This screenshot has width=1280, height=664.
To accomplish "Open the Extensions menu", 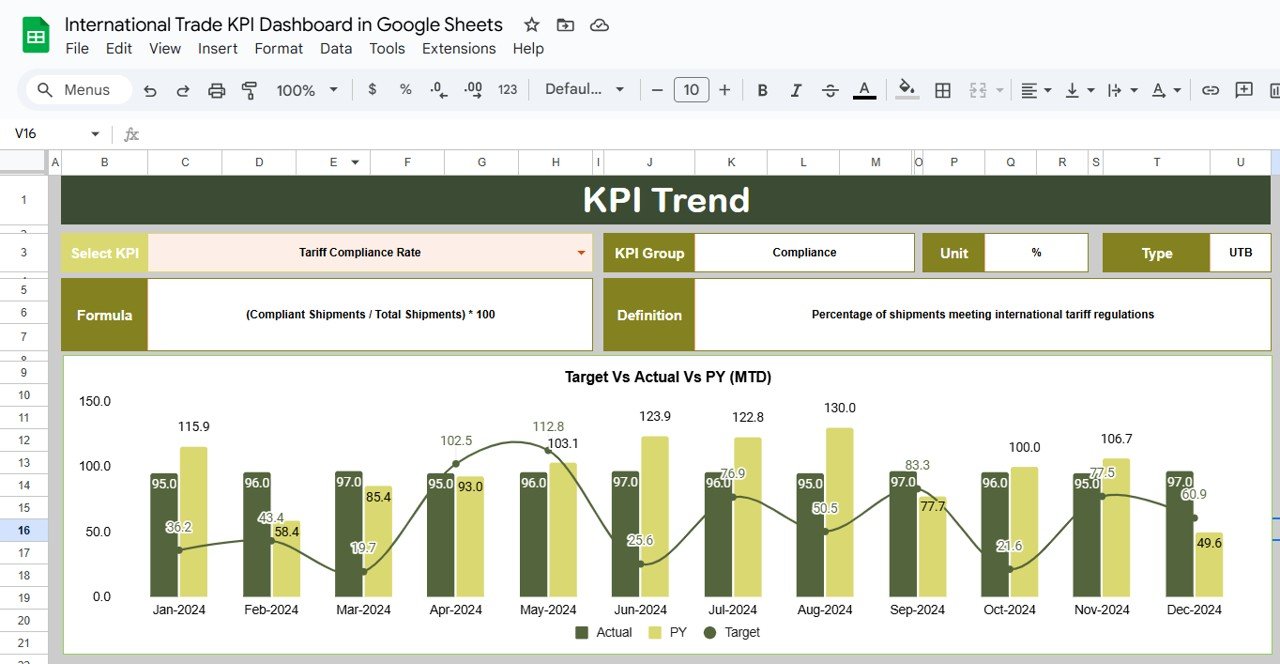I will point(459,48).
